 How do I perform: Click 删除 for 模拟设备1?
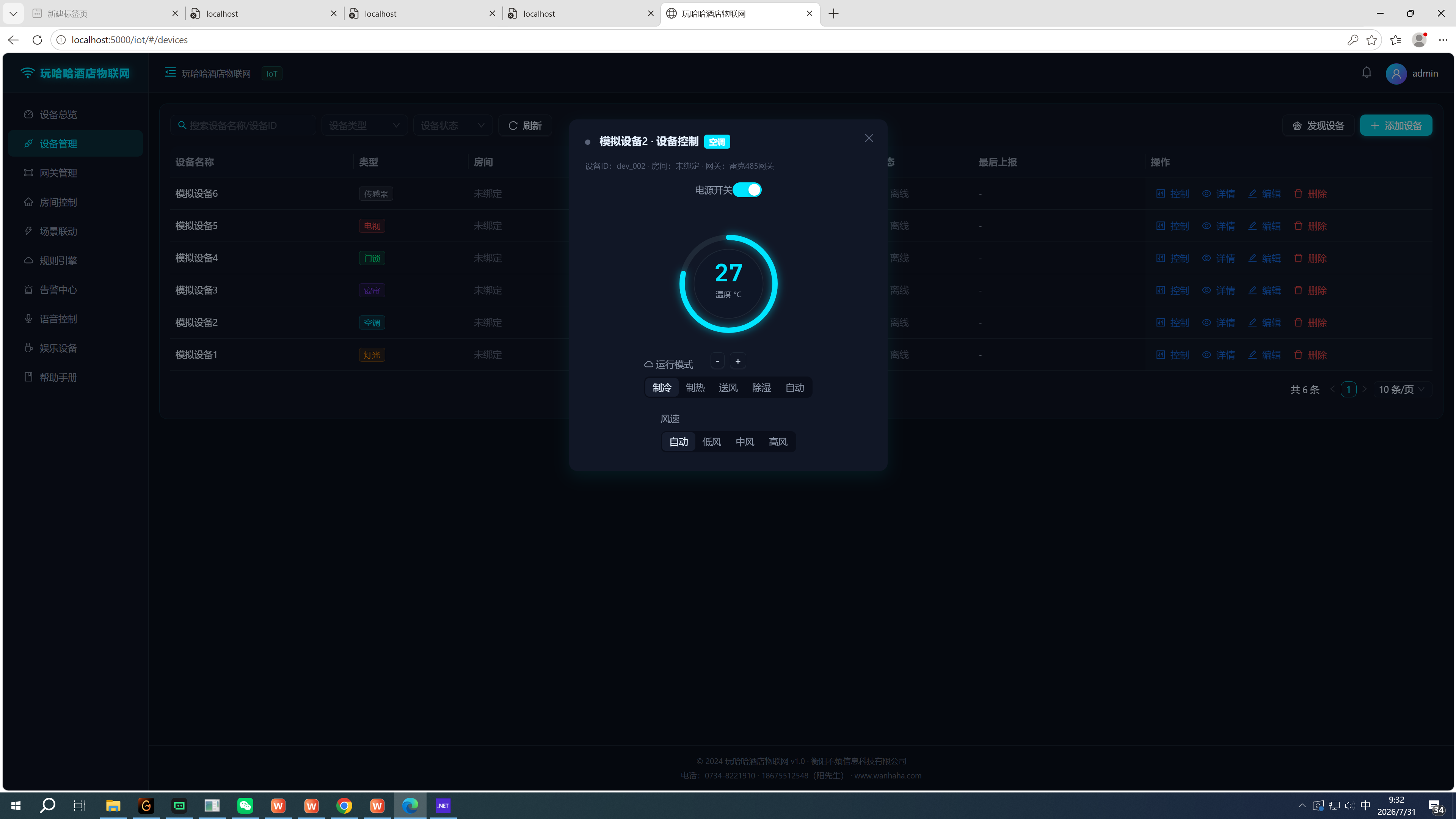(1310, 355)
